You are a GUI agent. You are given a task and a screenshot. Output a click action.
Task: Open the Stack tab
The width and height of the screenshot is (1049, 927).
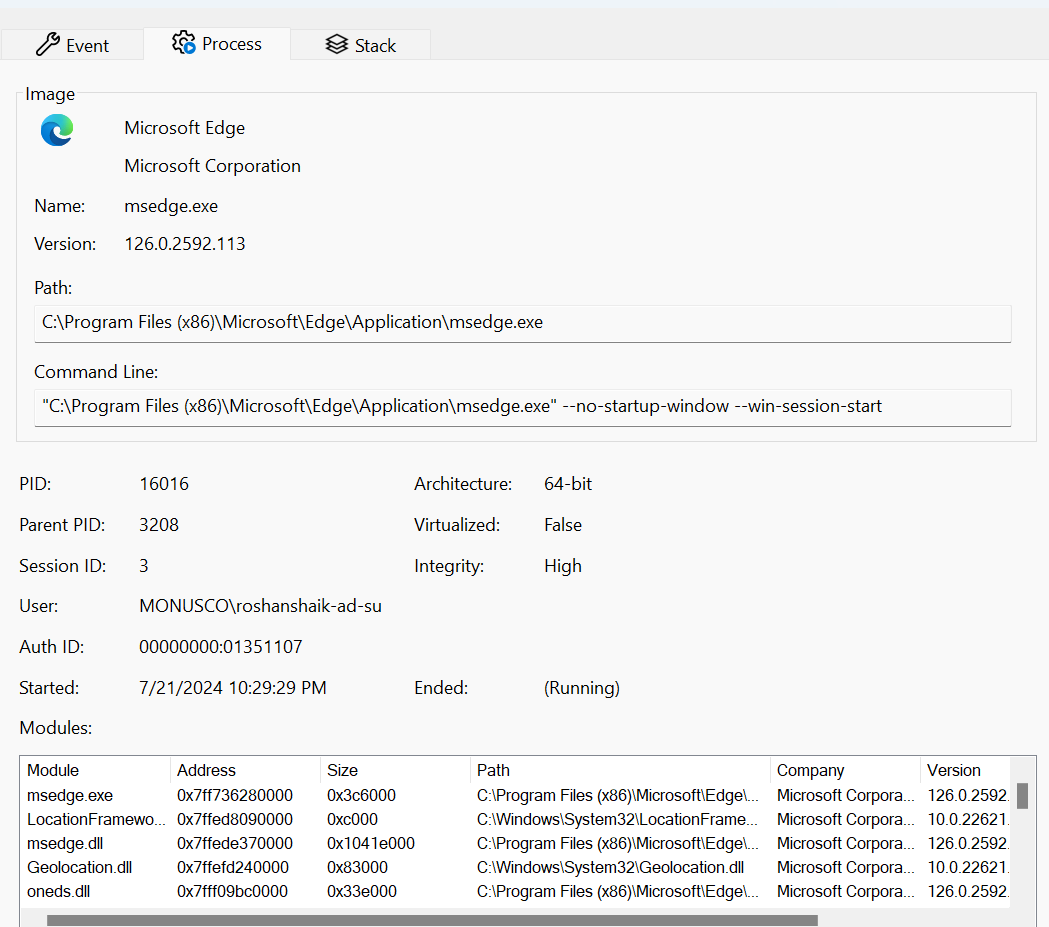click(361, 45)
